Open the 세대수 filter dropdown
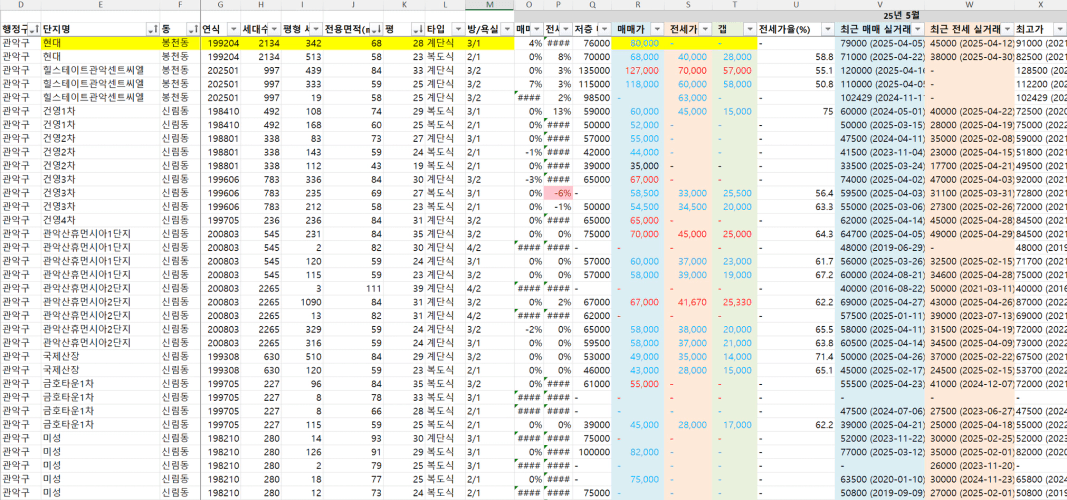This screenshot has height=500, width=1067. pyautogui.click(x=274, y=30)
